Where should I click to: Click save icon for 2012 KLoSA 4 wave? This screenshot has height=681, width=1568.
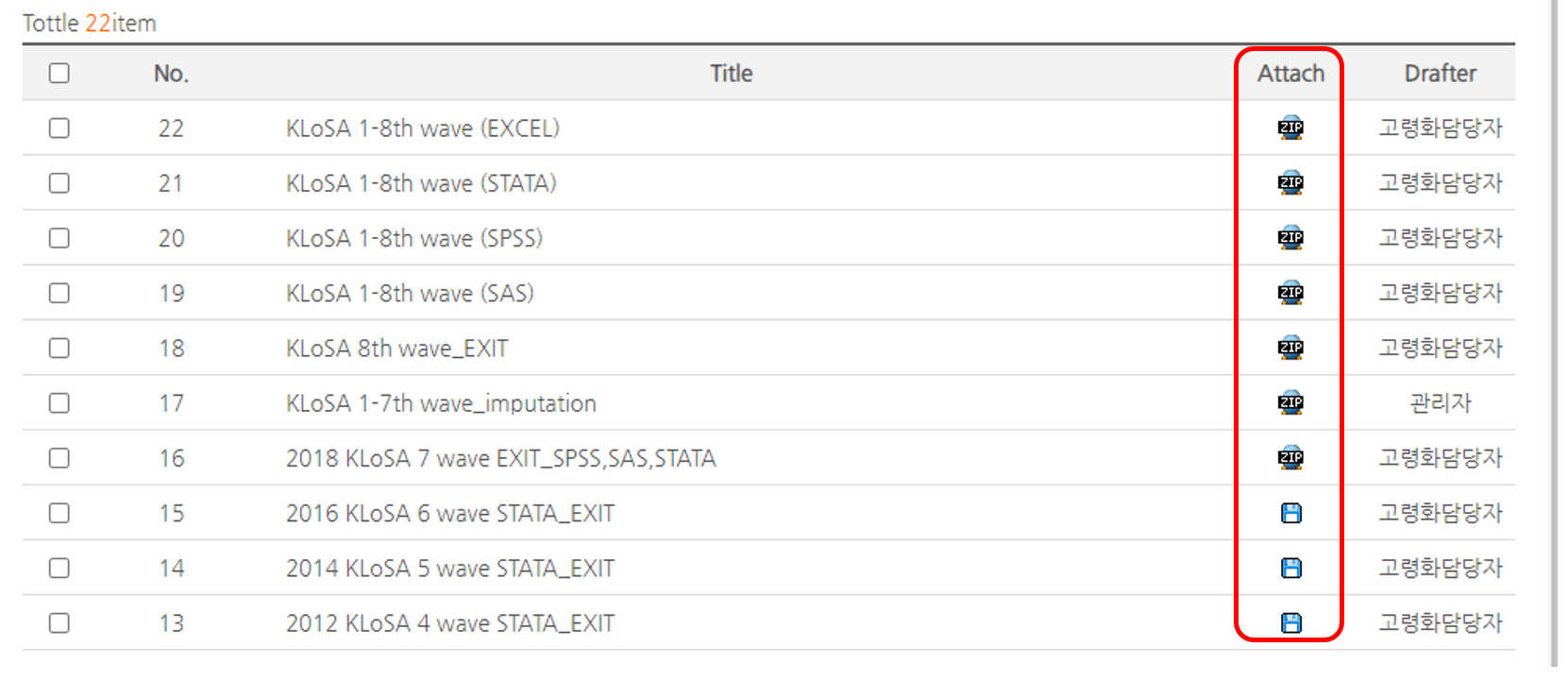[x=1290, y=622]
